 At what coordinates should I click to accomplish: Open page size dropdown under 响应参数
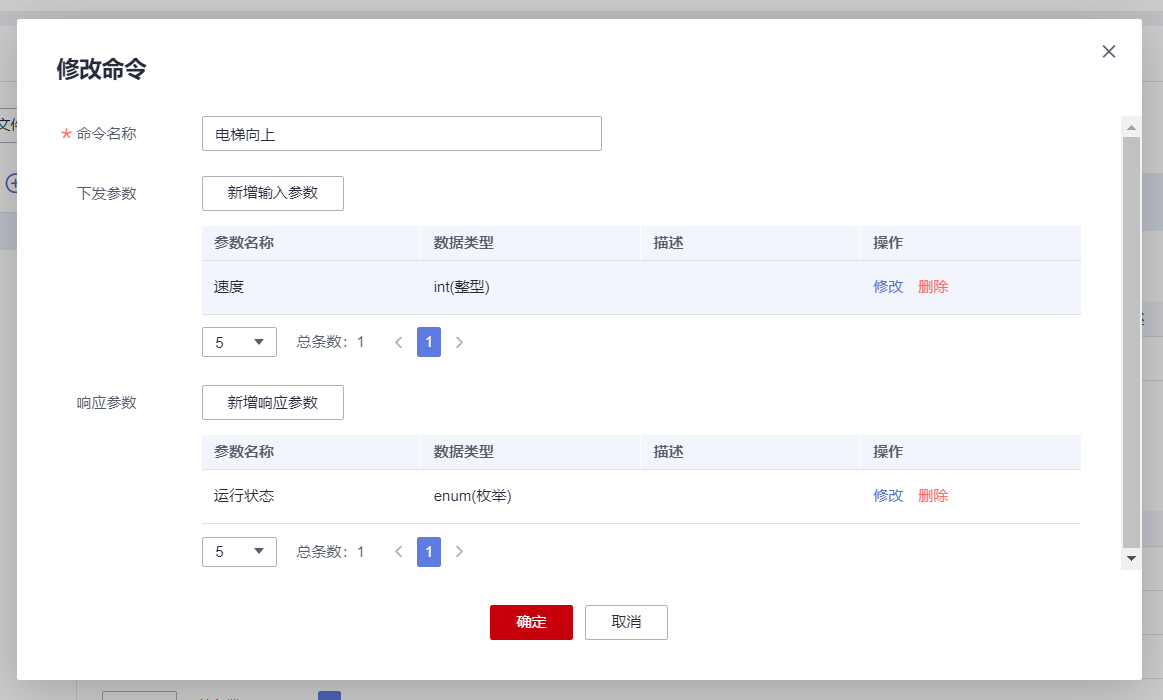239,551
